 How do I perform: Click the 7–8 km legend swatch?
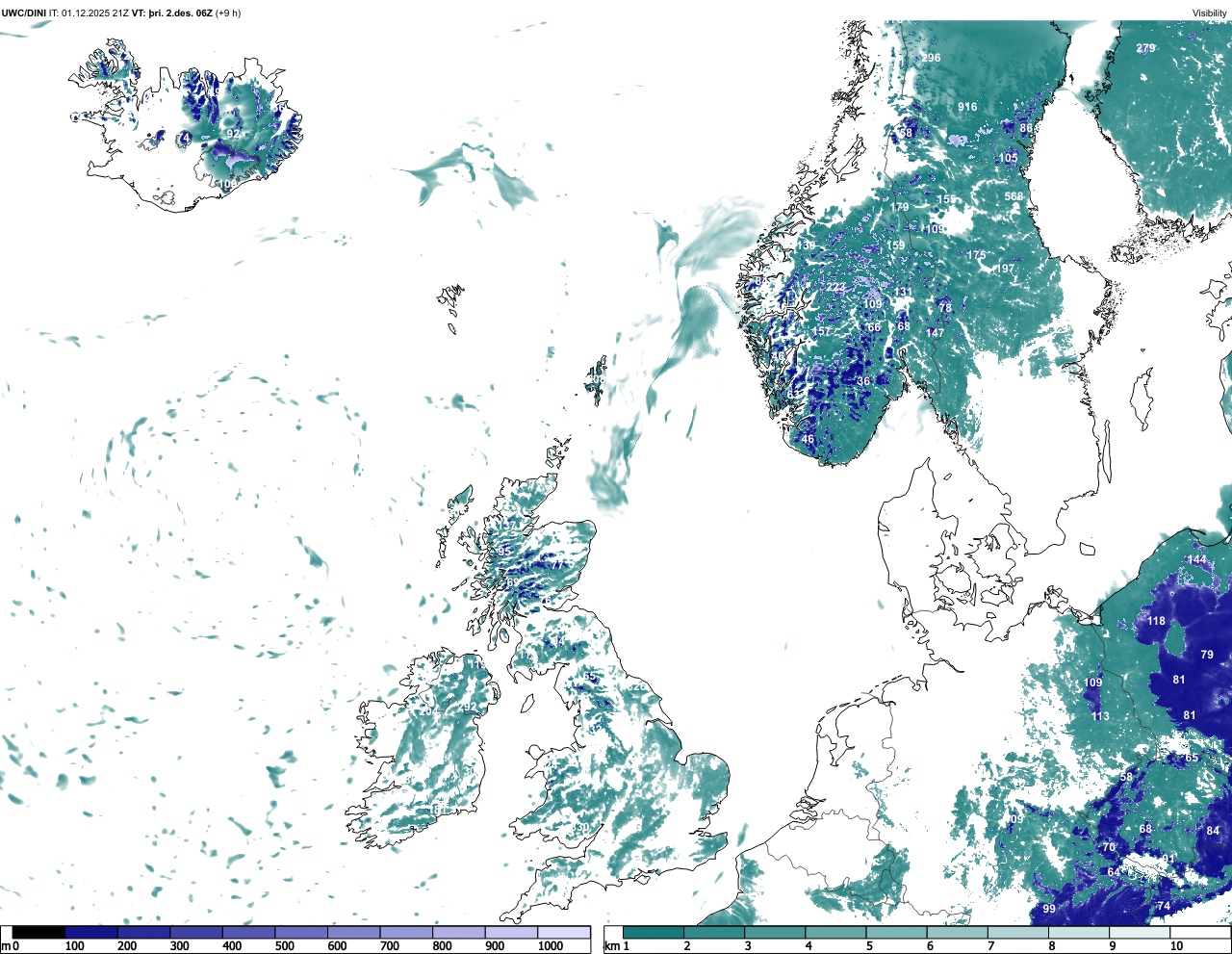[x=1017, y=933]
